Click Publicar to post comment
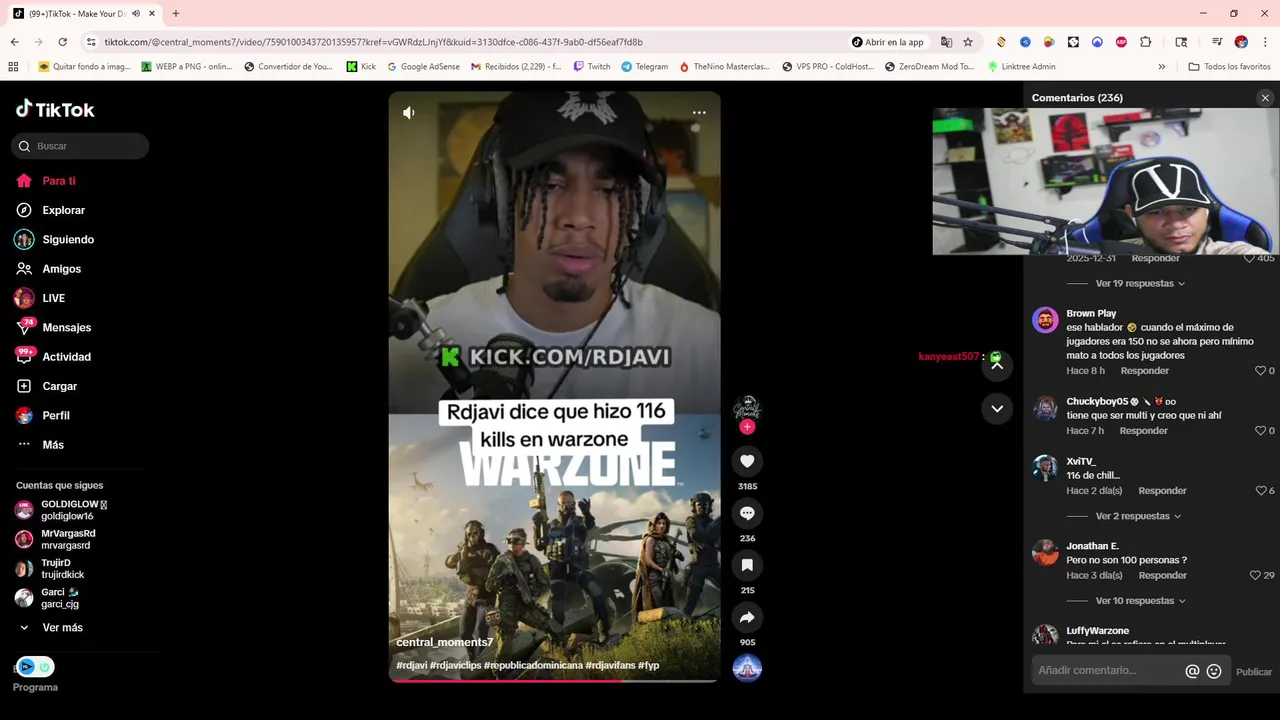 pos(1254,672)
